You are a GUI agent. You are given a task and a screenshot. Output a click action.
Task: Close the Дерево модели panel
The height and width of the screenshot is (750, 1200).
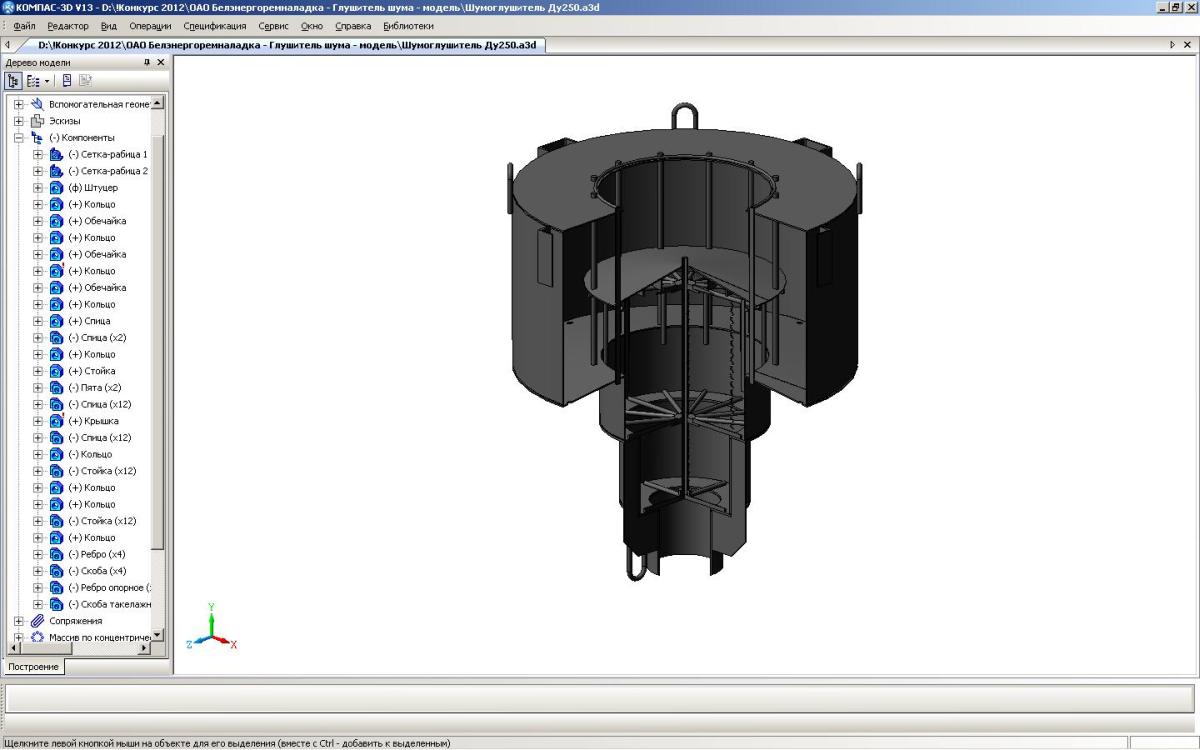tap(161, 62)
